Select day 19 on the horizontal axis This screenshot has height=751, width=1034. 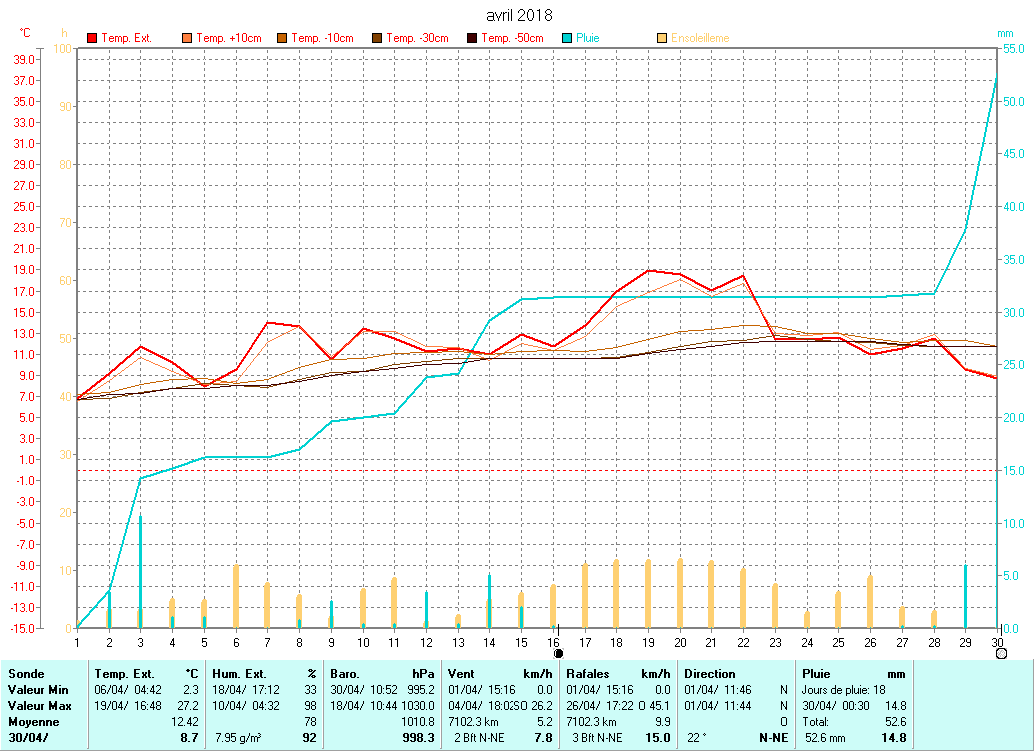648,641
